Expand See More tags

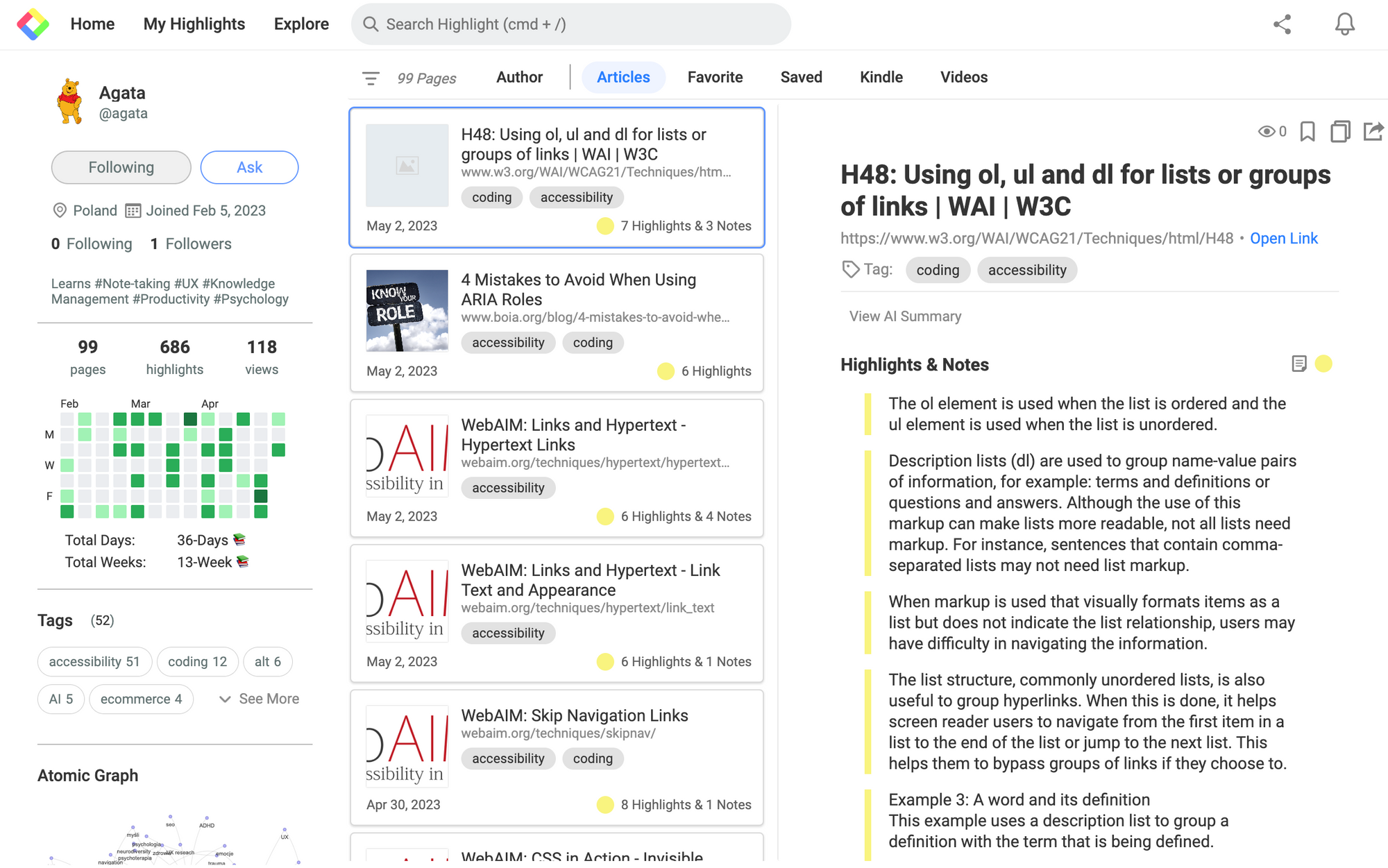pyautogui.click(x=259, y=699)
